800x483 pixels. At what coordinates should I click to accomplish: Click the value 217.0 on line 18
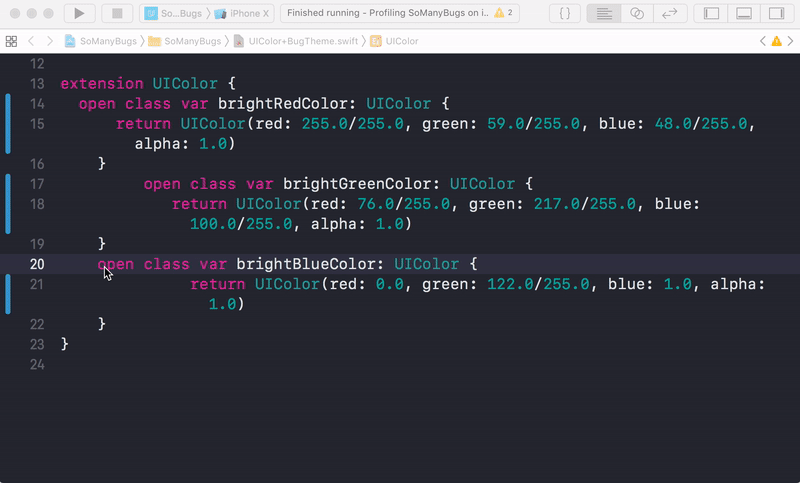(x=557, y=204)
